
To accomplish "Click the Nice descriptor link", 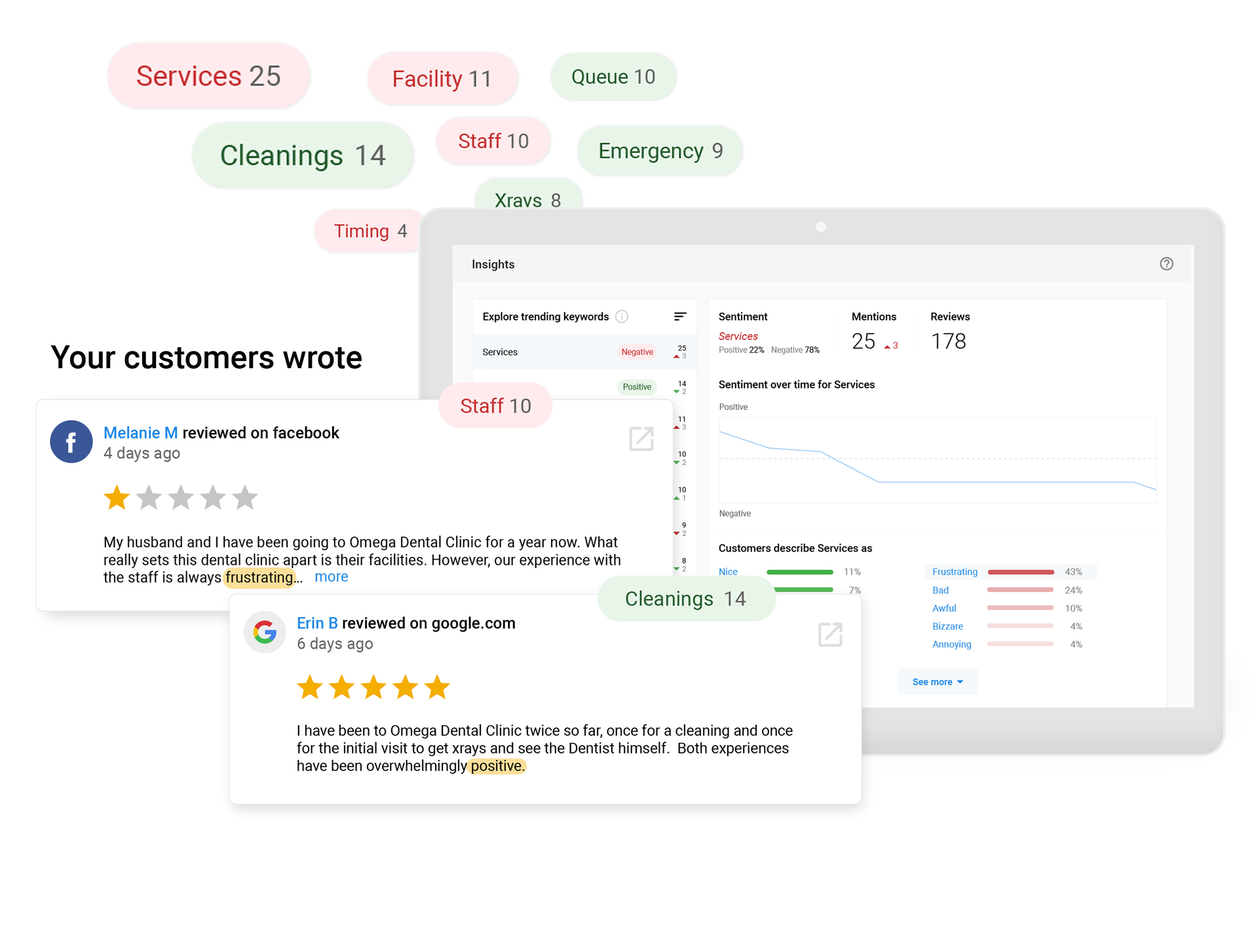I will (x=727, y=571).
